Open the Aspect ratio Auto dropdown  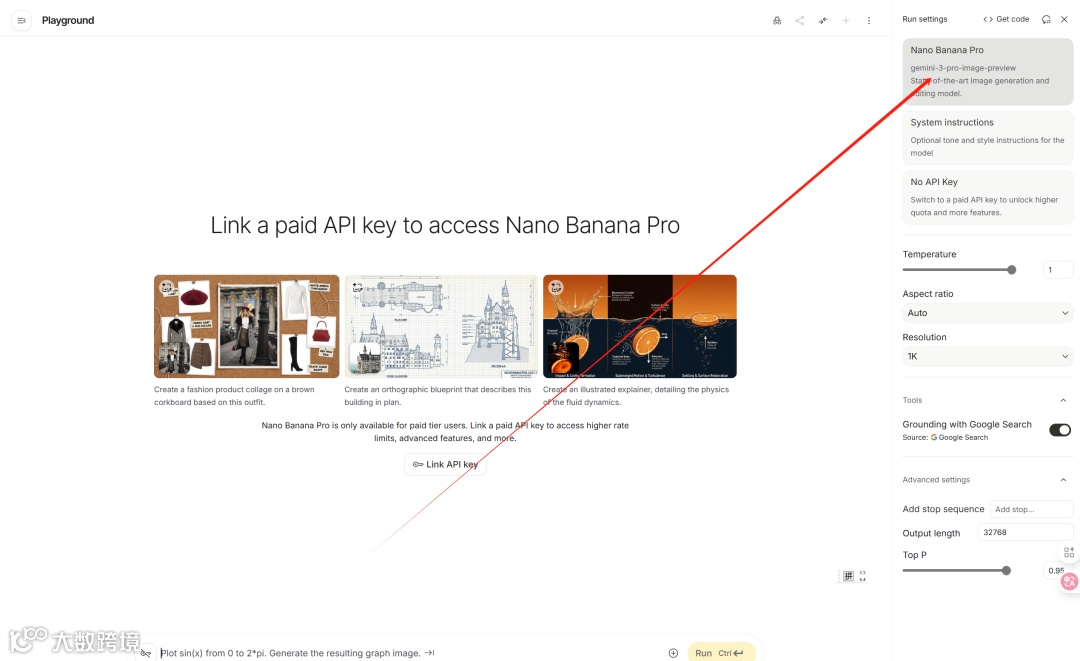(x=987, y=313)
